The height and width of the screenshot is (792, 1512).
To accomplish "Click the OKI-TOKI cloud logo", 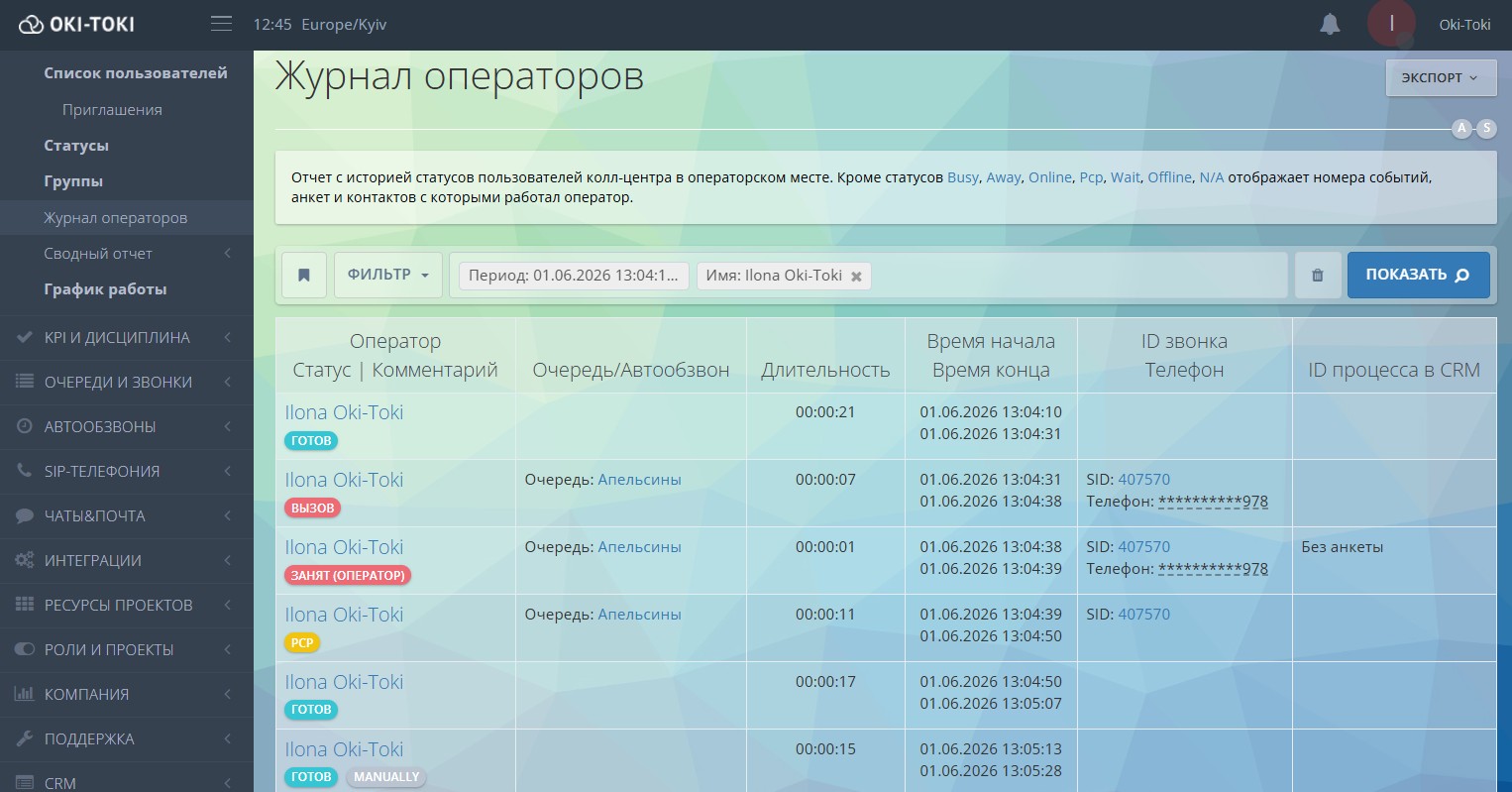I will [x=76, y=24].
